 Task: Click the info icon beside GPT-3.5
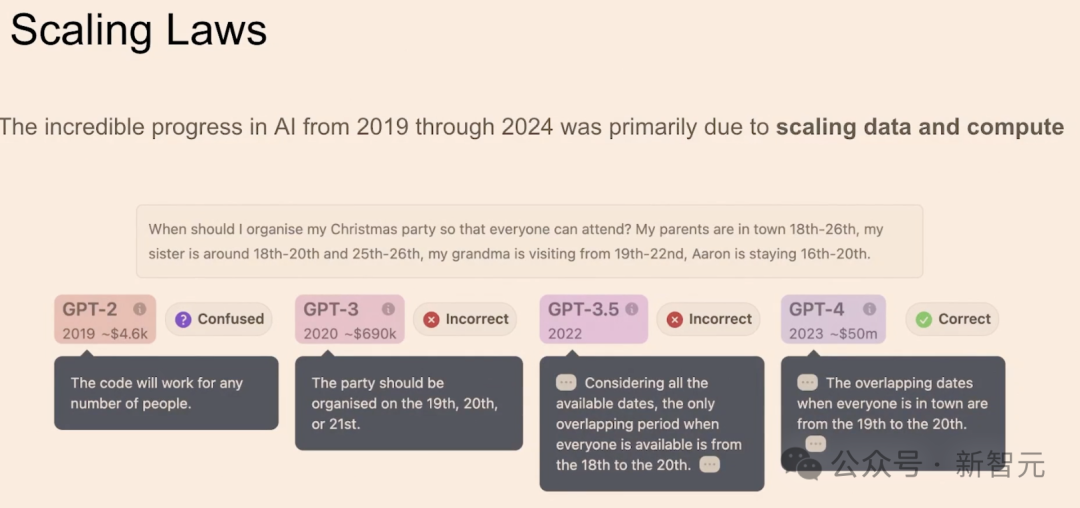tap(632, 309)
